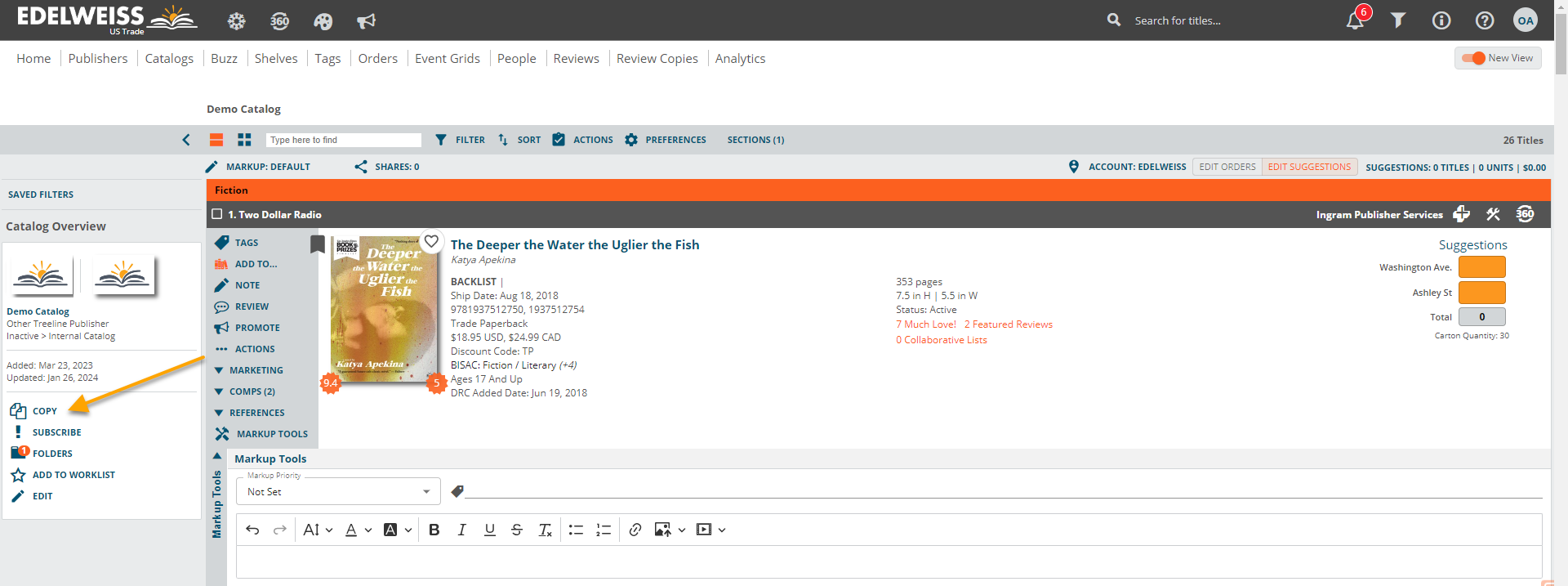Click the Washington Ave. orange suggestion box
This screenshot has height=586, width=1568.
[1481, 267]
